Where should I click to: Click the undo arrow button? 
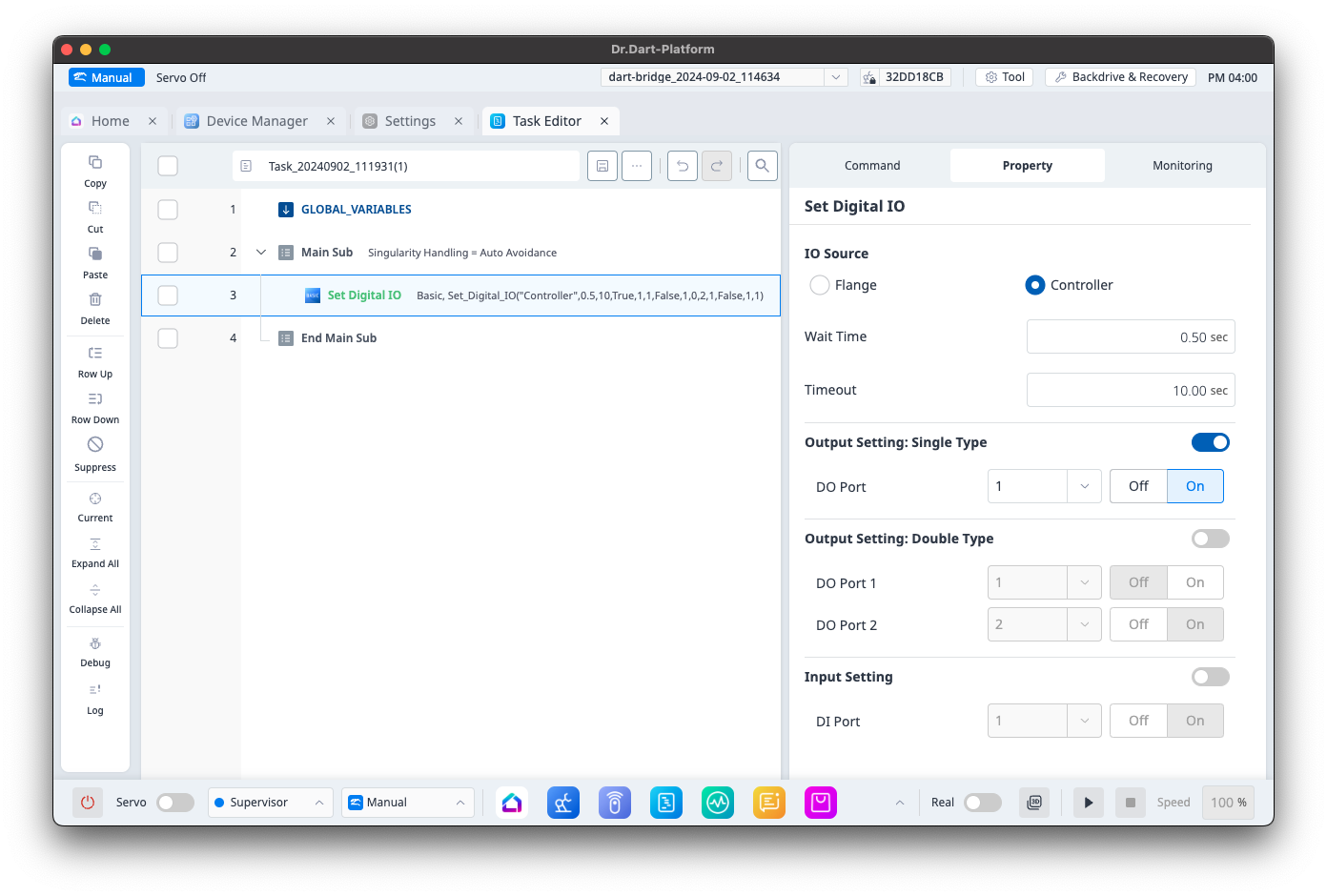(x=682, y=166)
